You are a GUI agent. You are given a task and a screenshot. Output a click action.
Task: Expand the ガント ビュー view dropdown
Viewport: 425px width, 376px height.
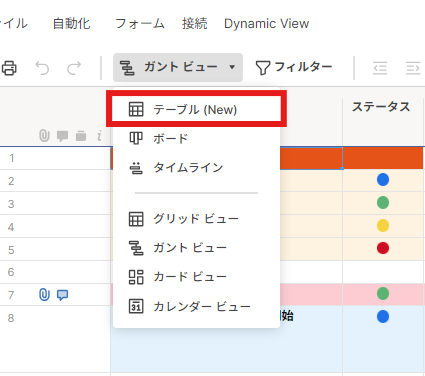(x=178, y=67)
